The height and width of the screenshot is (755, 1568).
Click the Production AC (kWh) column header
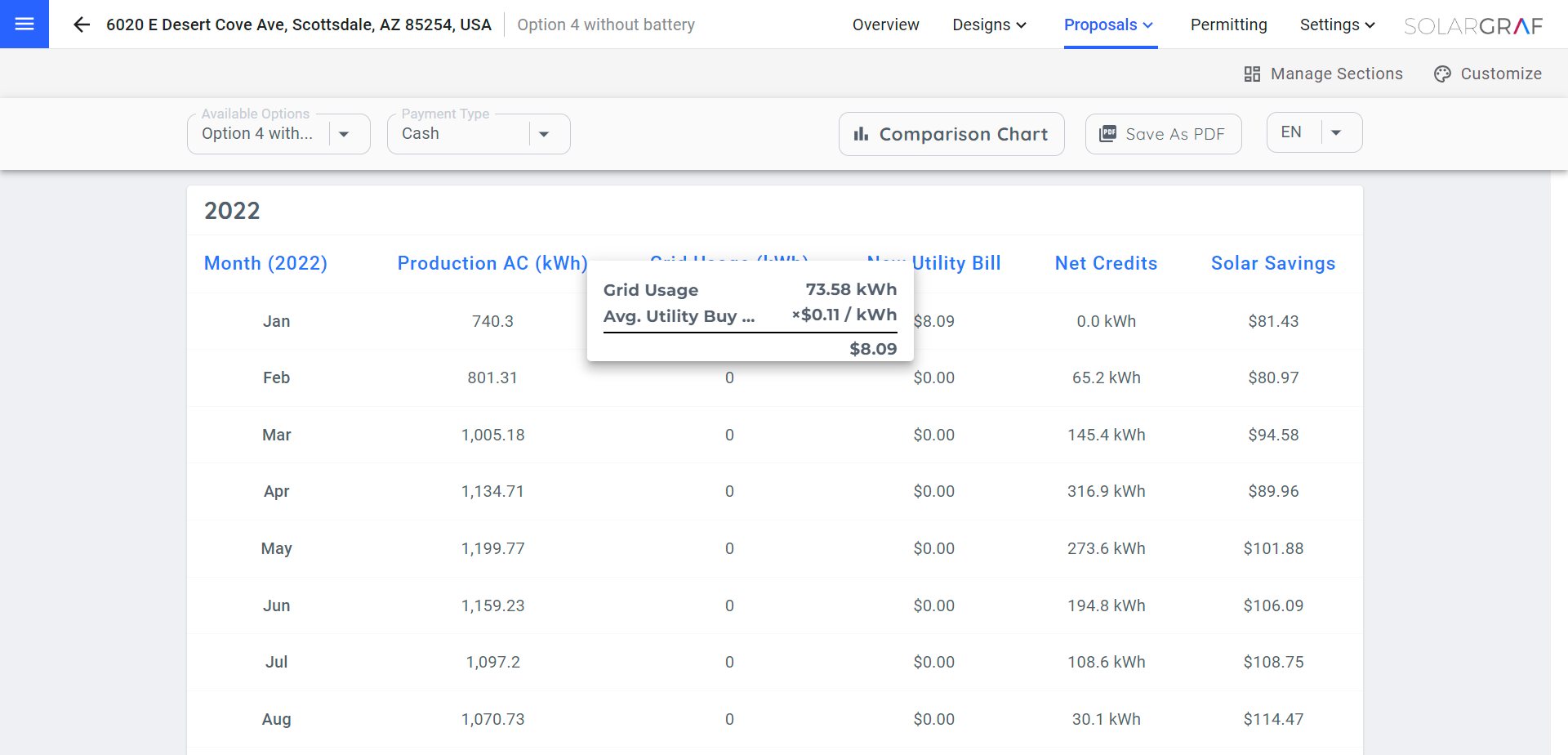492,263
